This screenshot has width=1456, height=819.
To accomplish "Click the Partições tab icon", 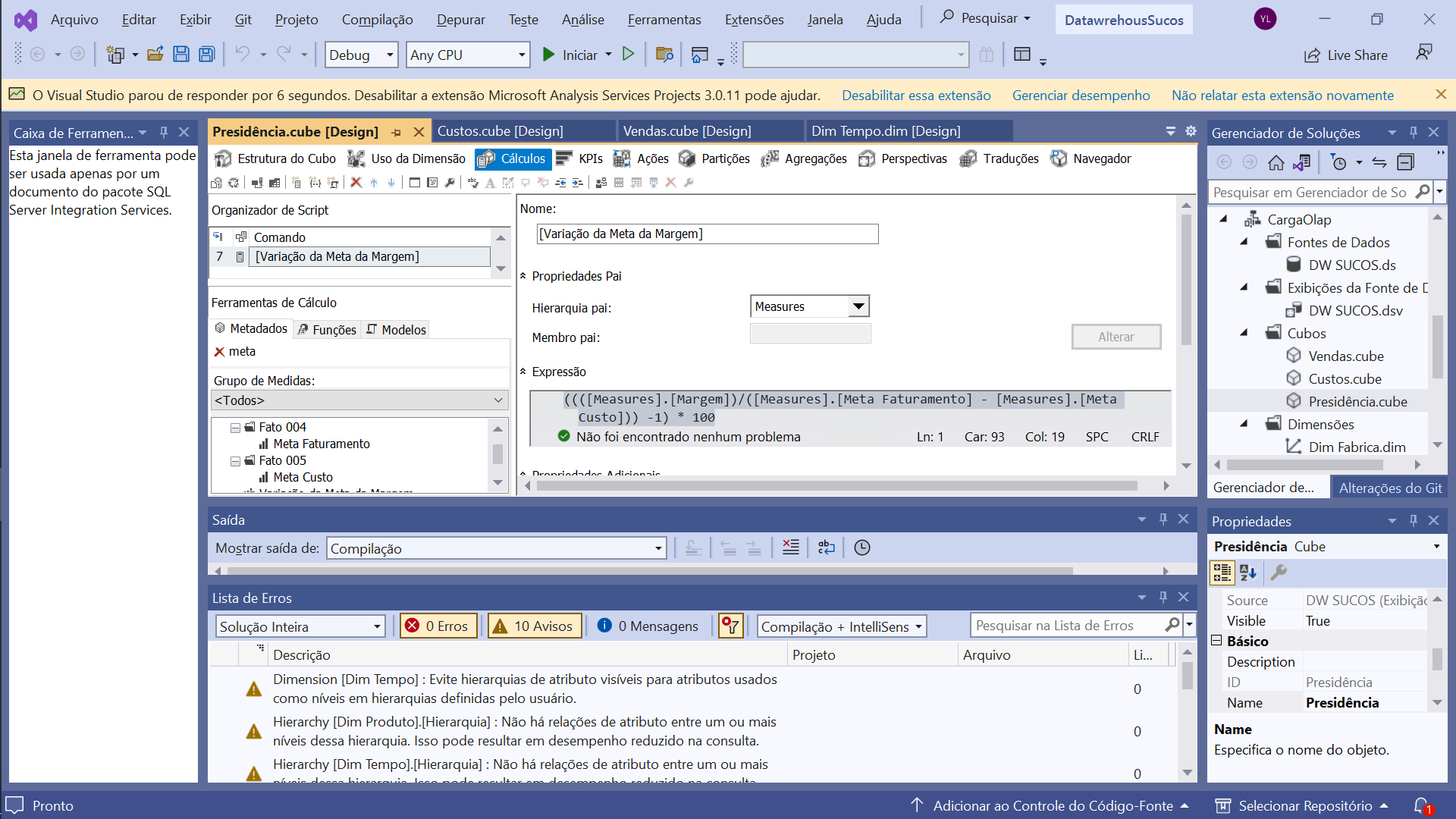I will [x=688, y=158].
